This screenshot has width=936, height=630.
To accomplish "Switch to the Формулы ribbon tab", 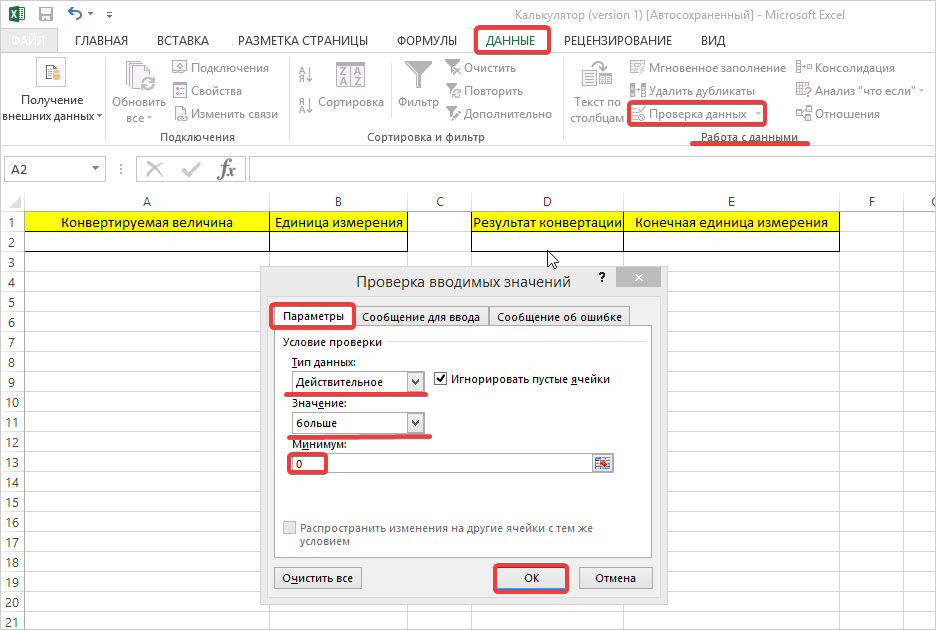I will coord(426,41).
